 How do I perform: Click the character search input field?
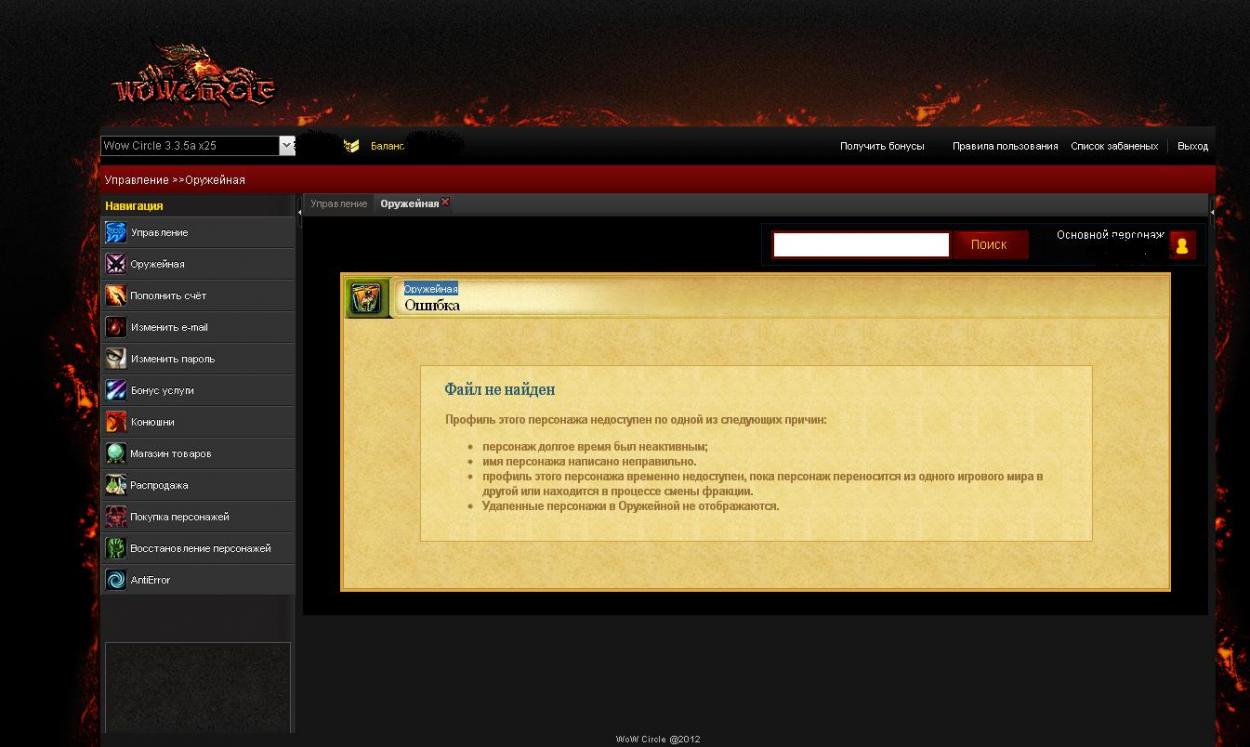click(x=860, y=245)
